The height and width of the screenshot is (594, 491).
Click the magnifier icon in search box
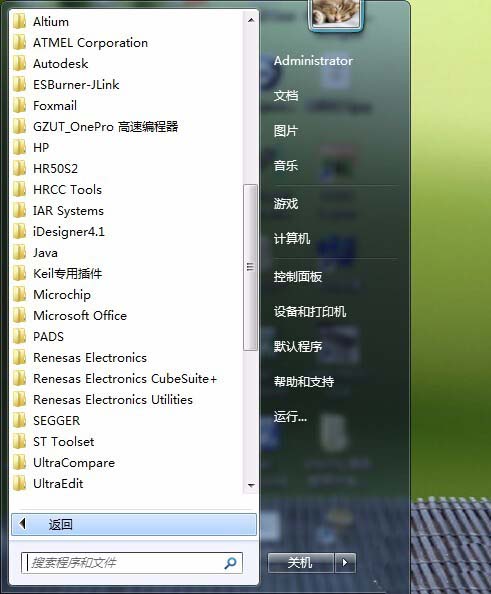click(x=230, y=563)
